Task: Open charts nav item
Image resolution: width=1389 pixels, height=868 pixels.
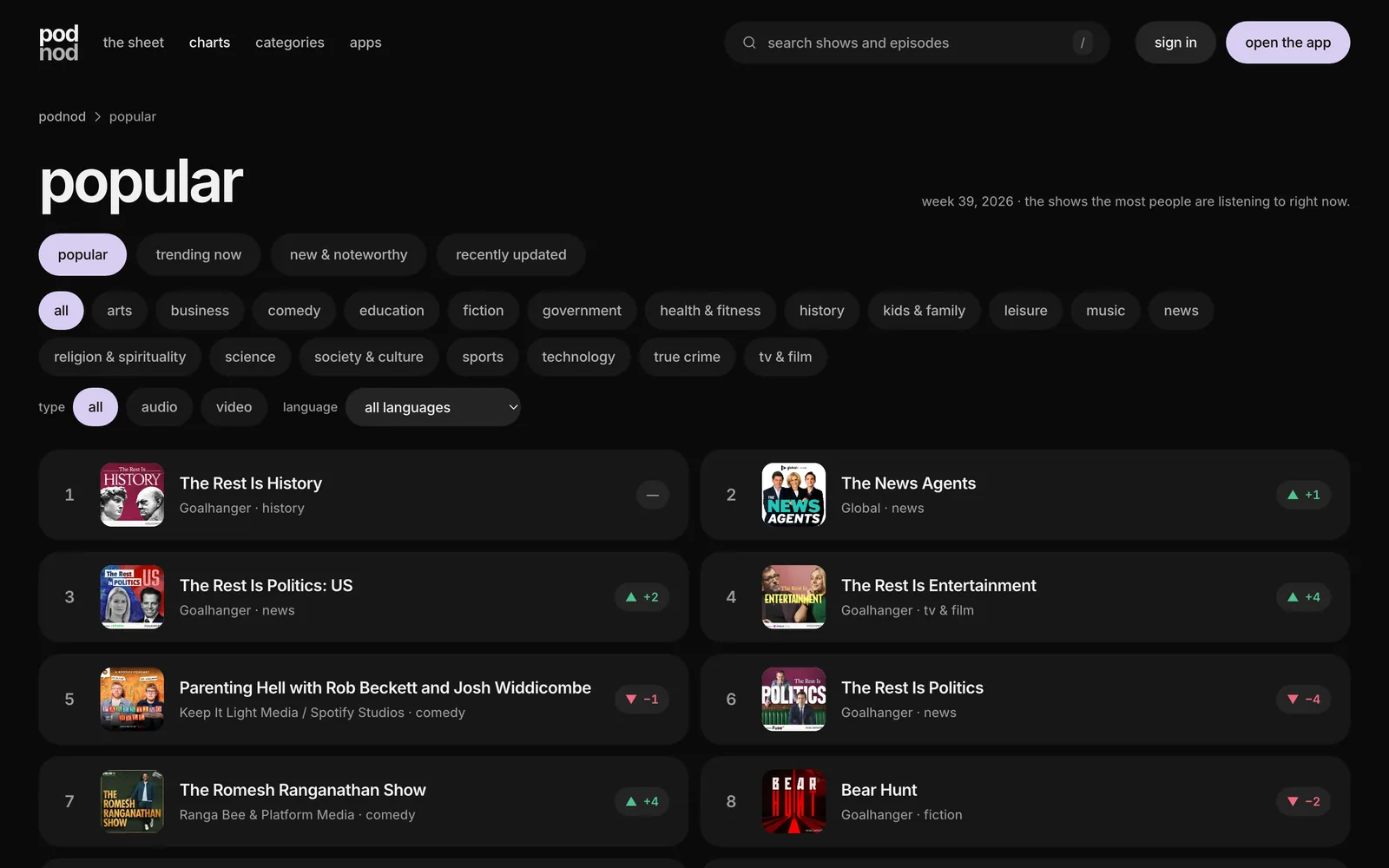Action: click(209, 43)
